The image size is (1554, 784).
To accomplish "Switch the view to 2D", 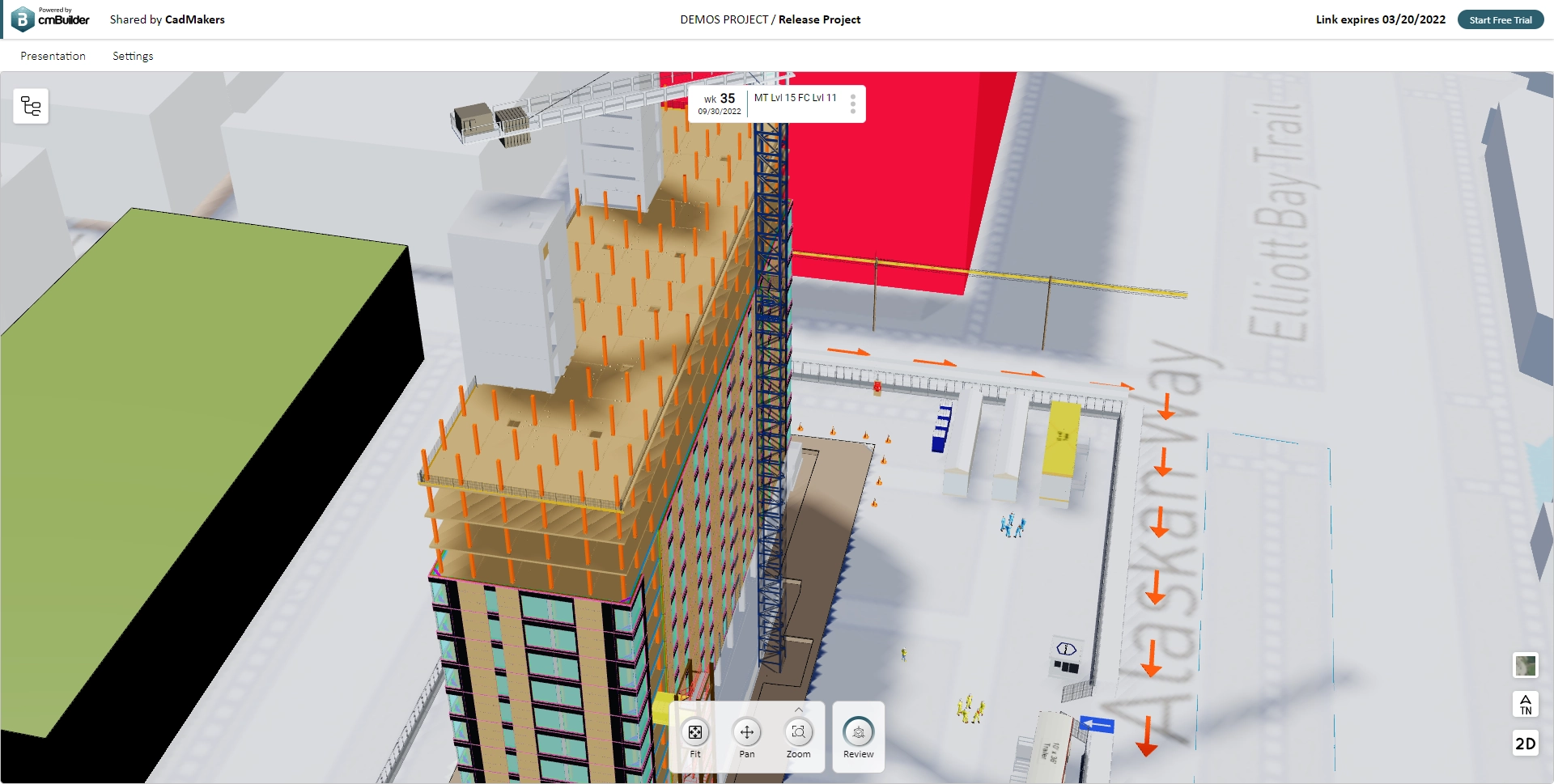I will point(1526,742).
